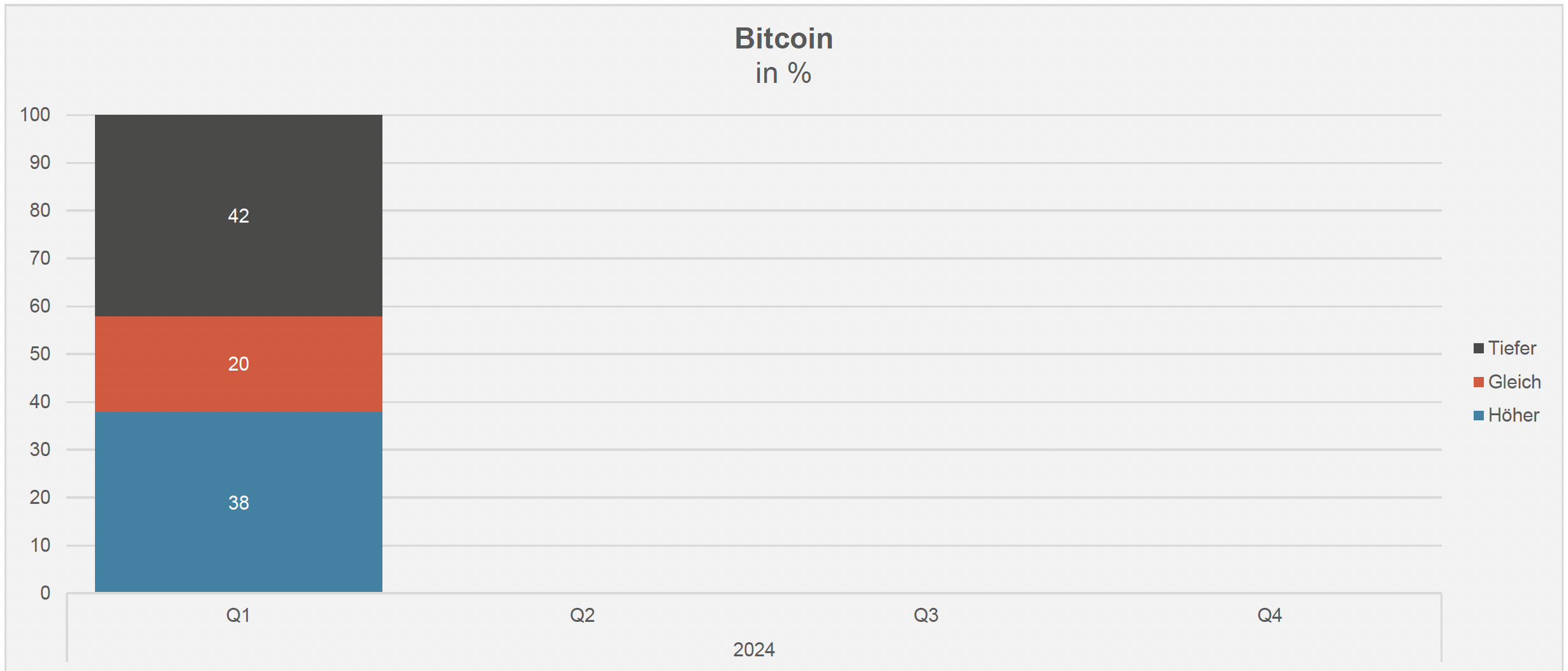Click the blue Höher legend swatch
This screenshot has width=1568, height=671.
point(1478,416)
